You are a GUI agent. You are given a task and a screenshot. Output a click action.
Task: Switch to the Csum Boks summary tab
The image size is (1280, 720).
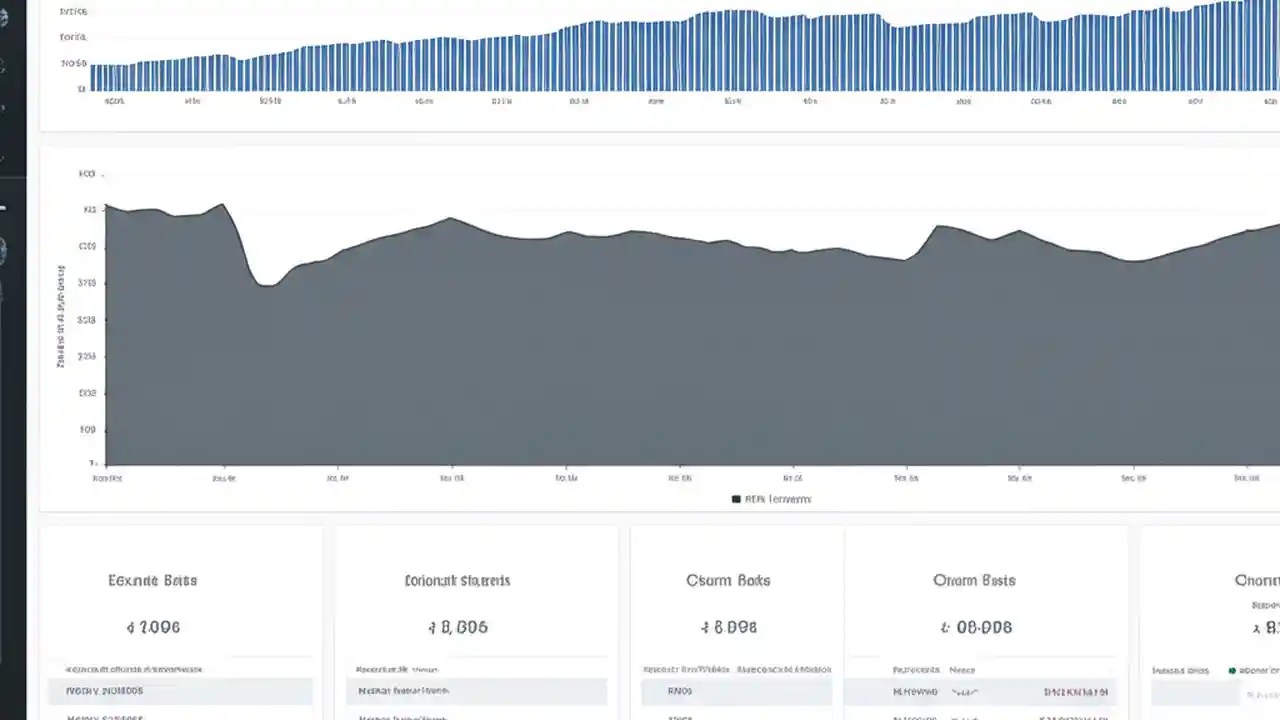pos(727,580)
